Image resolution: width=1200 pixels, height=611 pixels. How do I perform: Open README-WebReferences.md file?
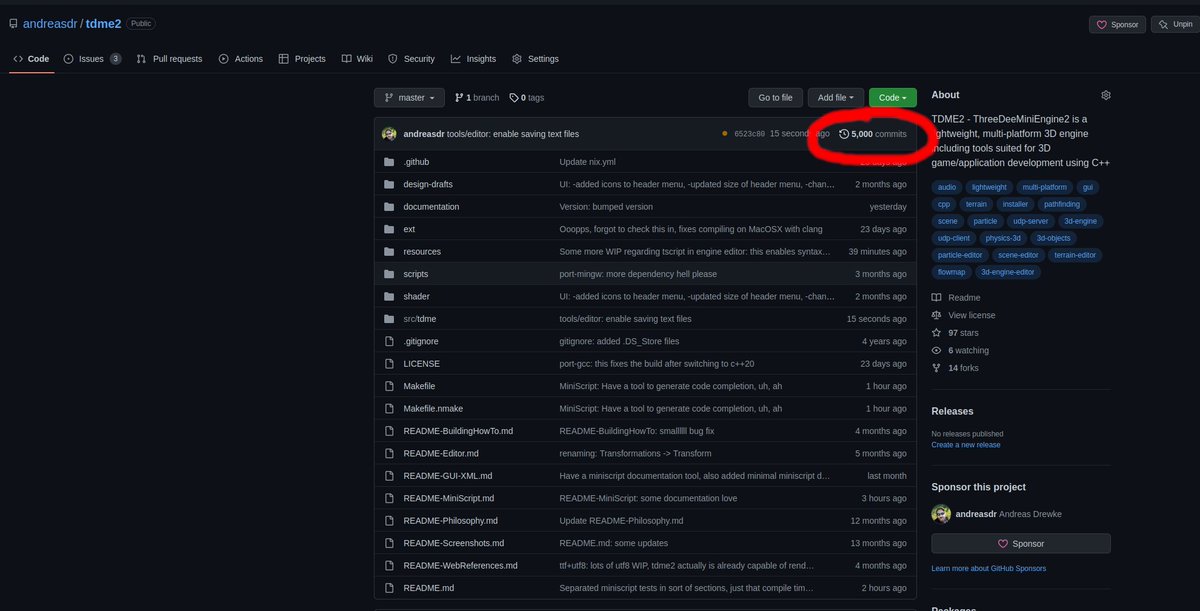pyautogui.click(x=460, y=565)
